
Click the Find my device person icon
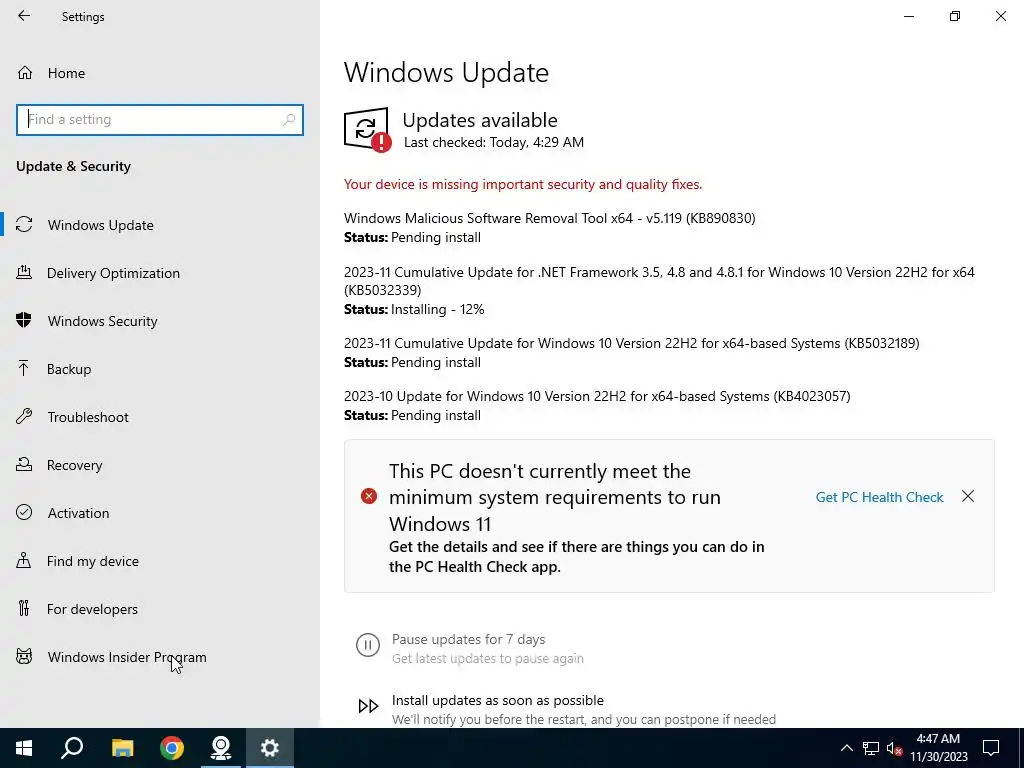24,560
